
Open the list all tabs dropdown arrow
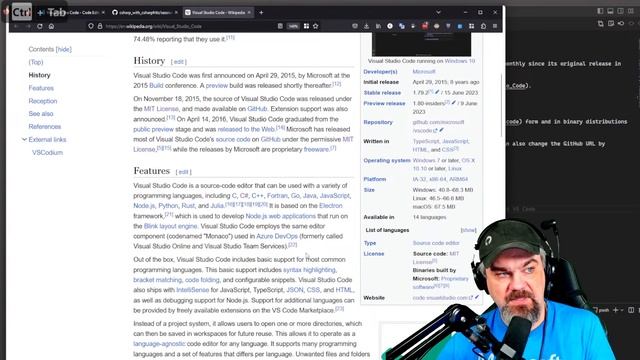[438, 13]
